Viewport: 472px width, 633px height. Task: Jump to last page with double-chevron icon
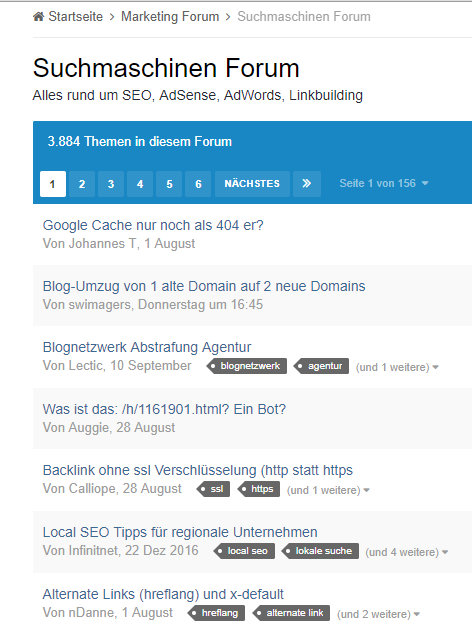[x=307, y=184]
